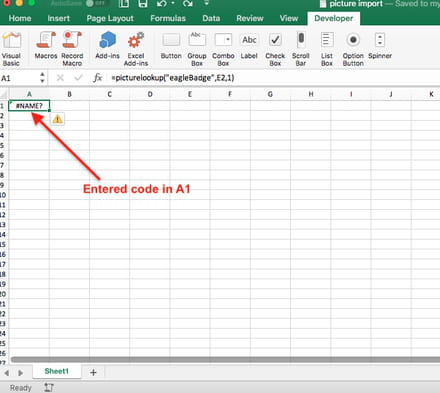The height and width of the screenshot is (393, 440).
Task: Insert a Group Box control
Action: tap(197, 49)
